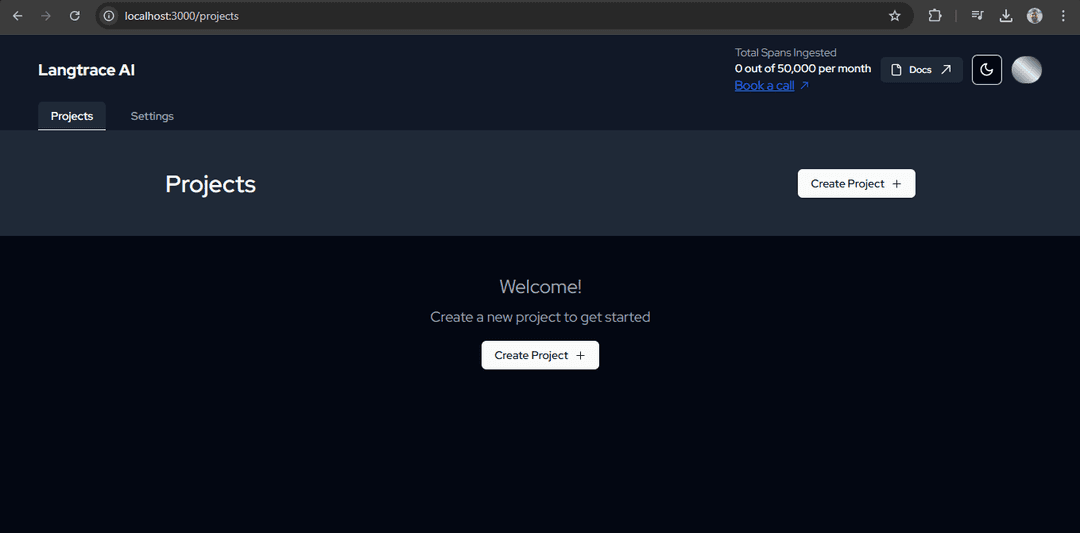Open the browser Downloads icon
Screen dimensions: 1080x533
(1006, 16)
